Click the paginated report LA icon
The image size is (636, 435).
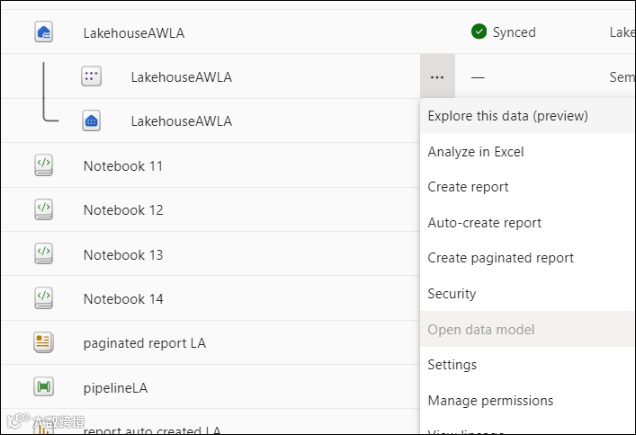point(43,343)
